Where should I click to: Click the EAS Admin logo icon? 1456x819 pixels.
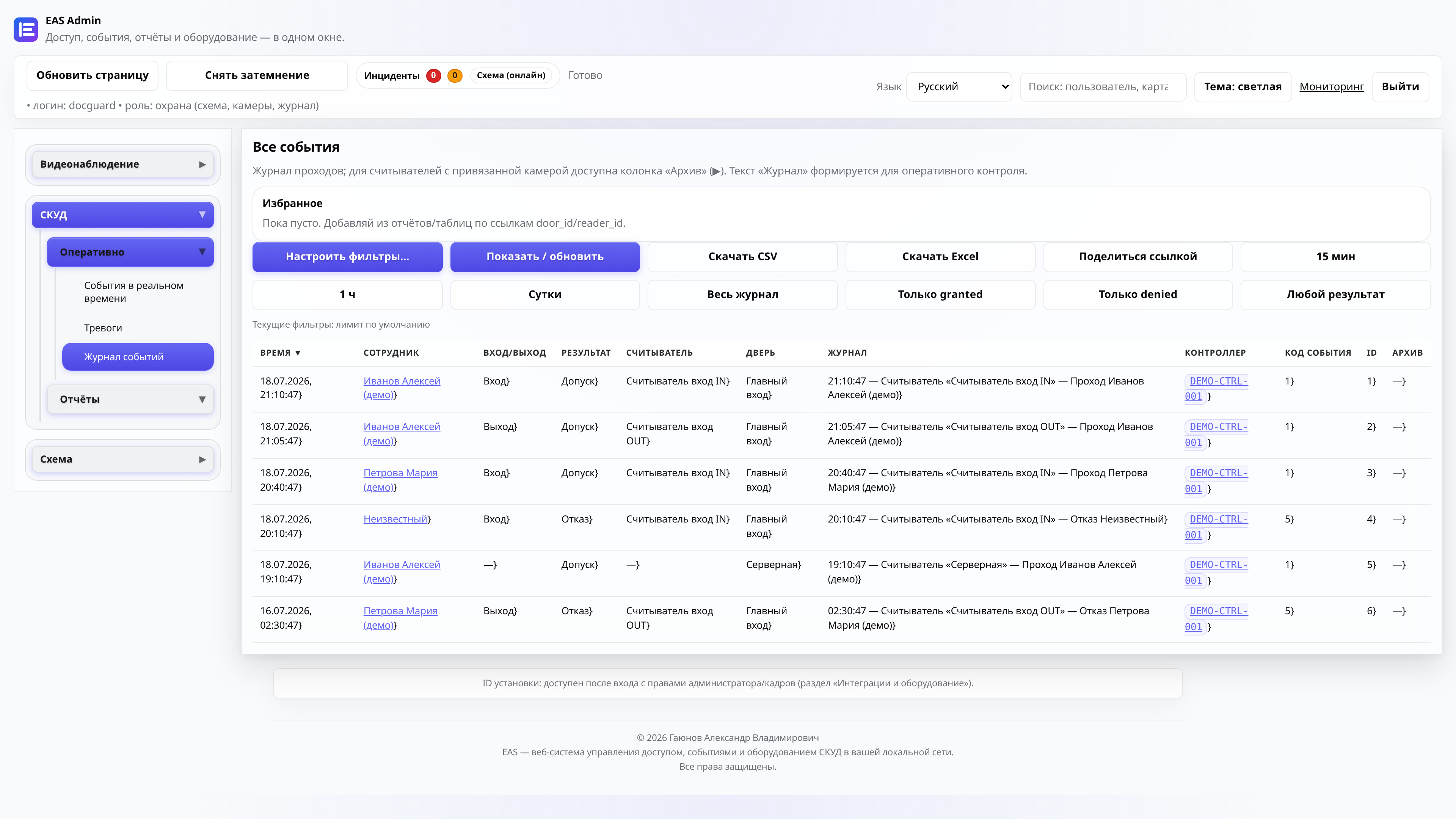(25, 30)
